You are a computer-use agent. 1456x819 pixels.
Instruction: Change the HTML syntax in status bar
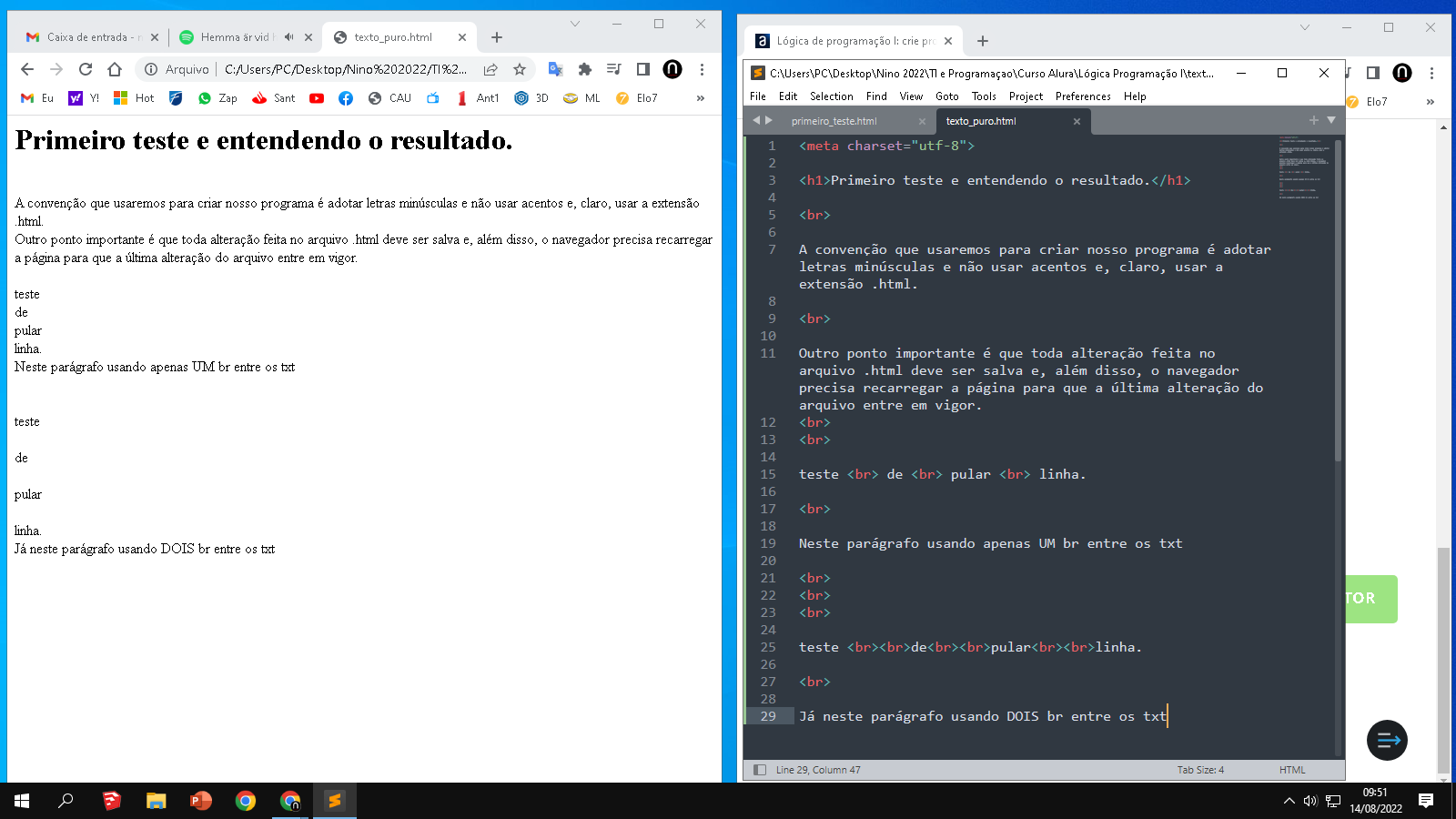pos(1292,770)
